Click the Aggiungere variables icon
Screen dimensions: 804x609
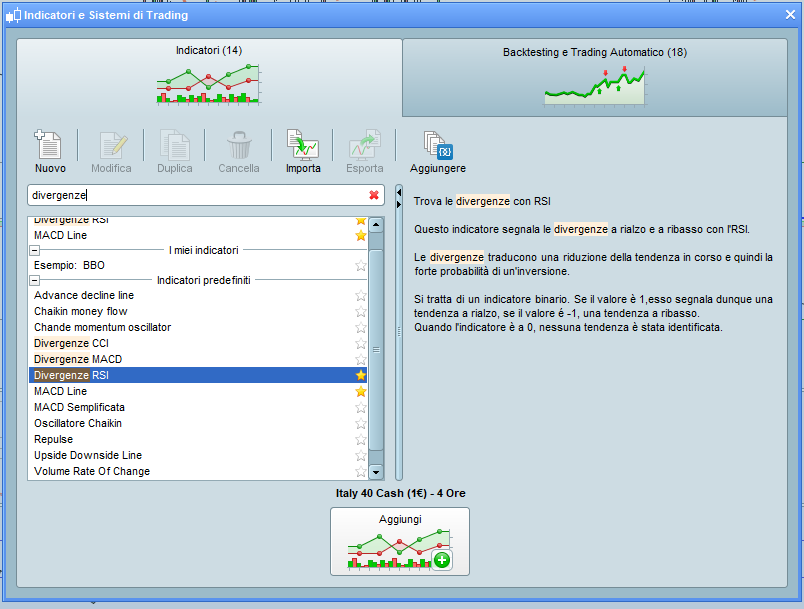pos(438,146)
